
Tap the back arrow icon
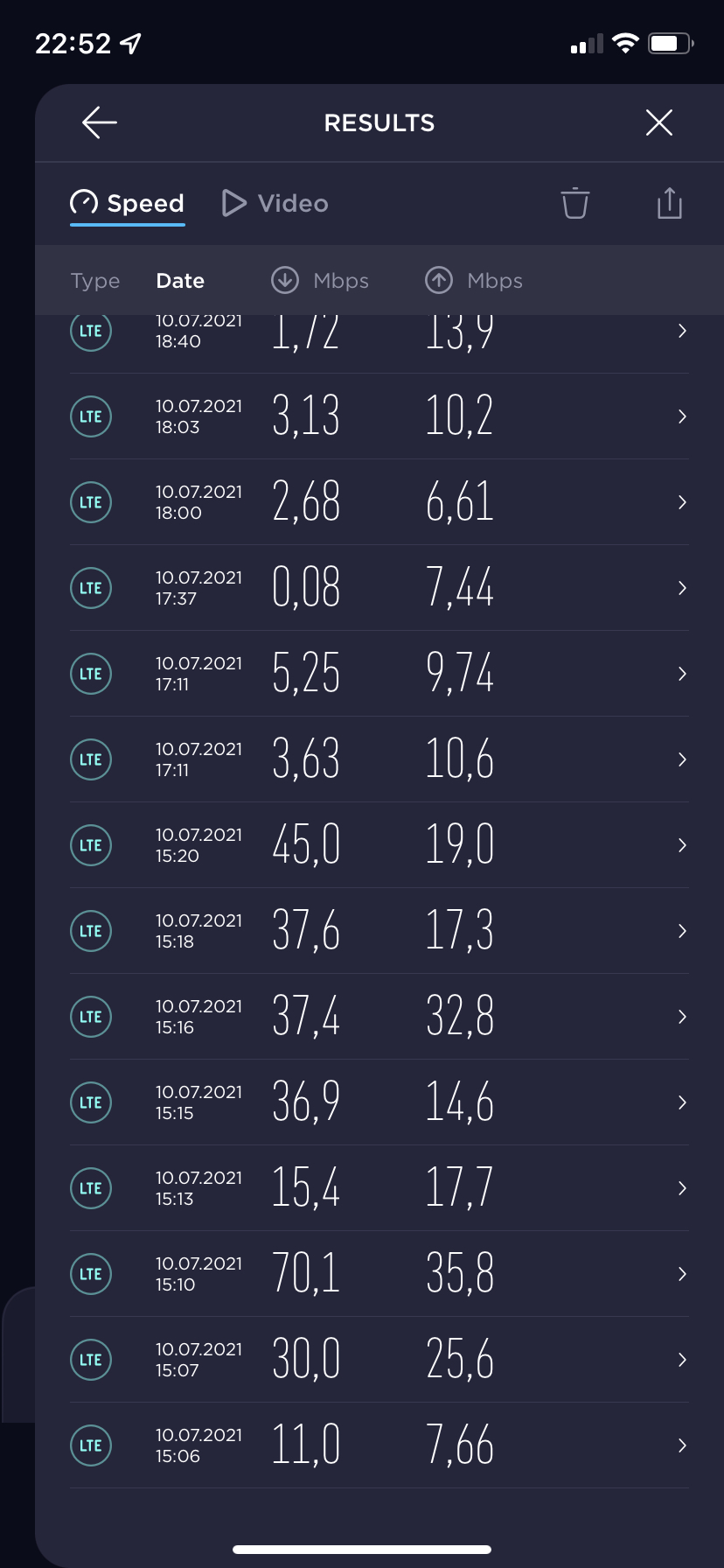tap(100, 122)
